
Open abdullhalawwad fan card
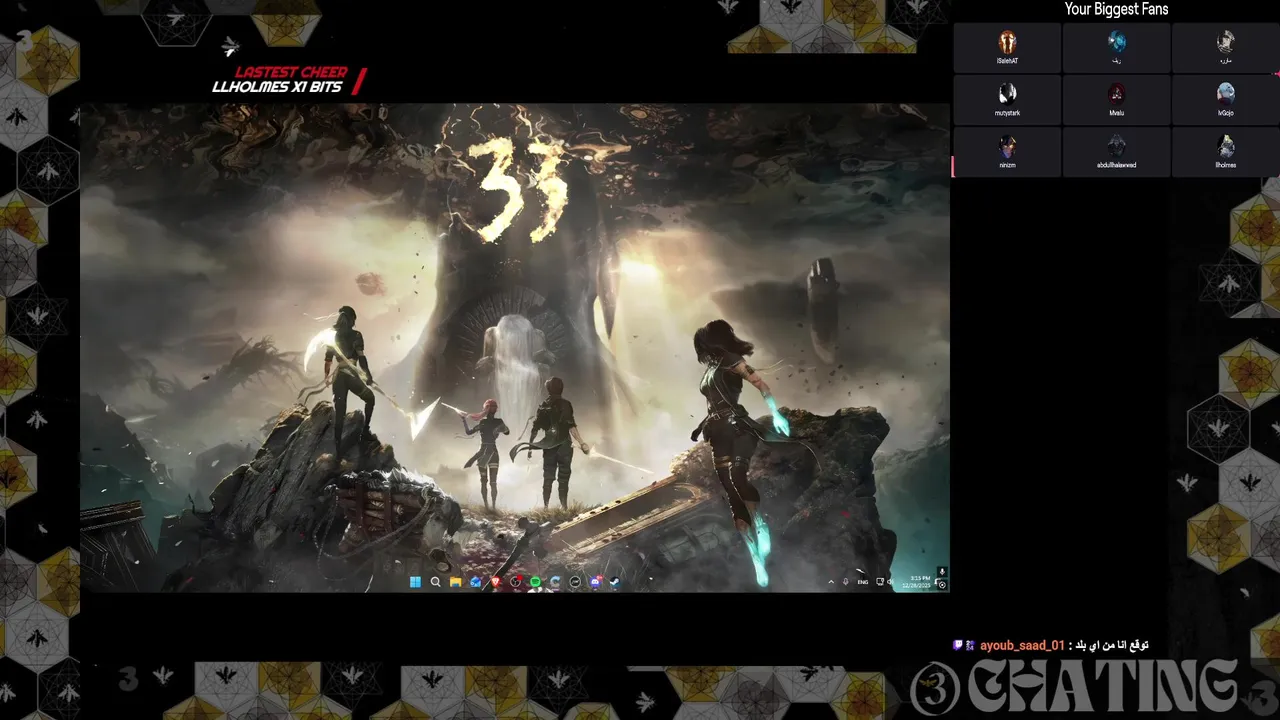pyautogui.click(x=1116, y=151)
